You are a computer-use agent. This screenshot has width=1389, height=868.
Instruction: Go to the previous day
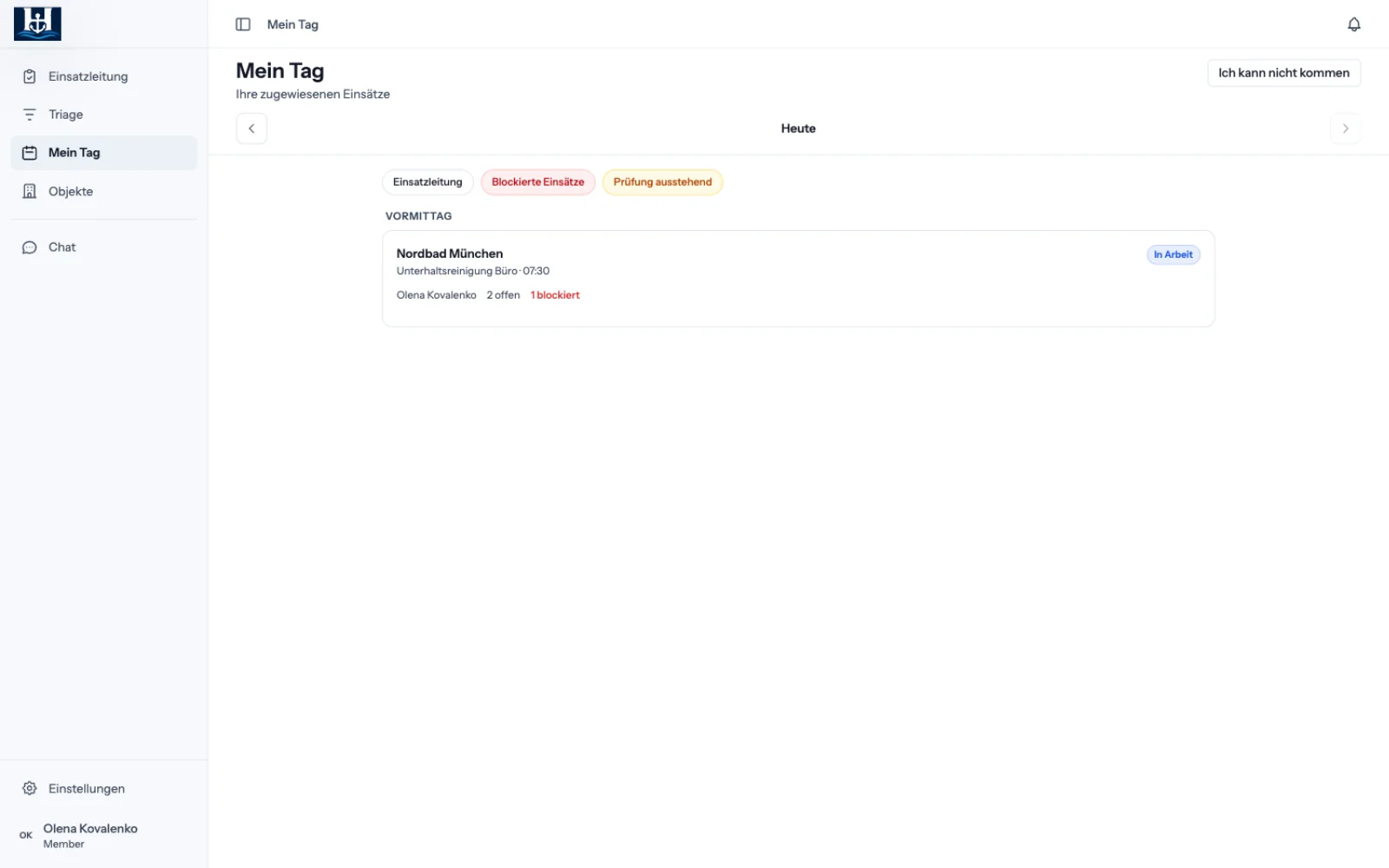tap(252, 128)
